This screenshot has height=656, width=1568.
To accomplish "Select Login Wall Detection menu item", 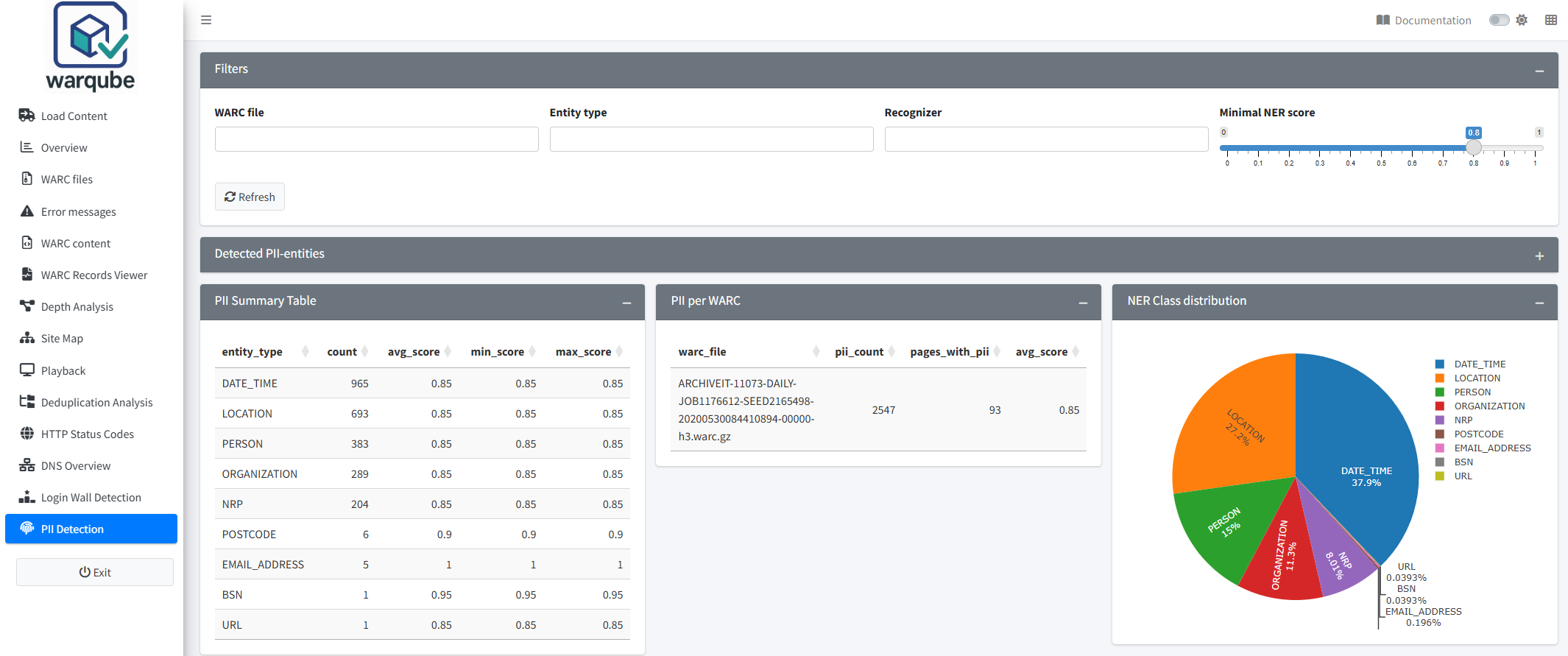I will pos(91,498).
